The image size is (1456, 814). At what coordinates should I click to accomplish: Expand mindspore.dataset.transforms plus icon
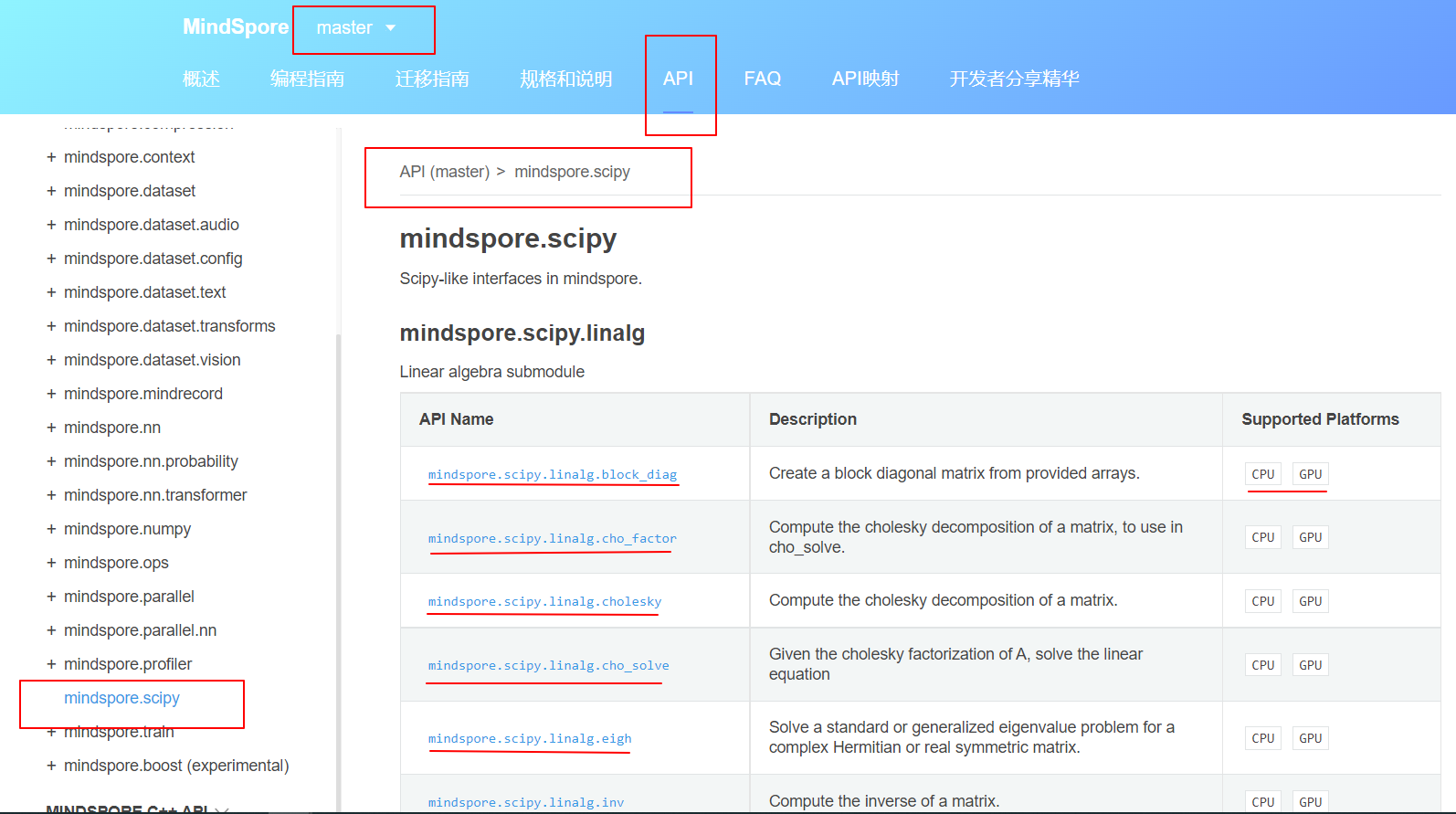pos(51,326)
